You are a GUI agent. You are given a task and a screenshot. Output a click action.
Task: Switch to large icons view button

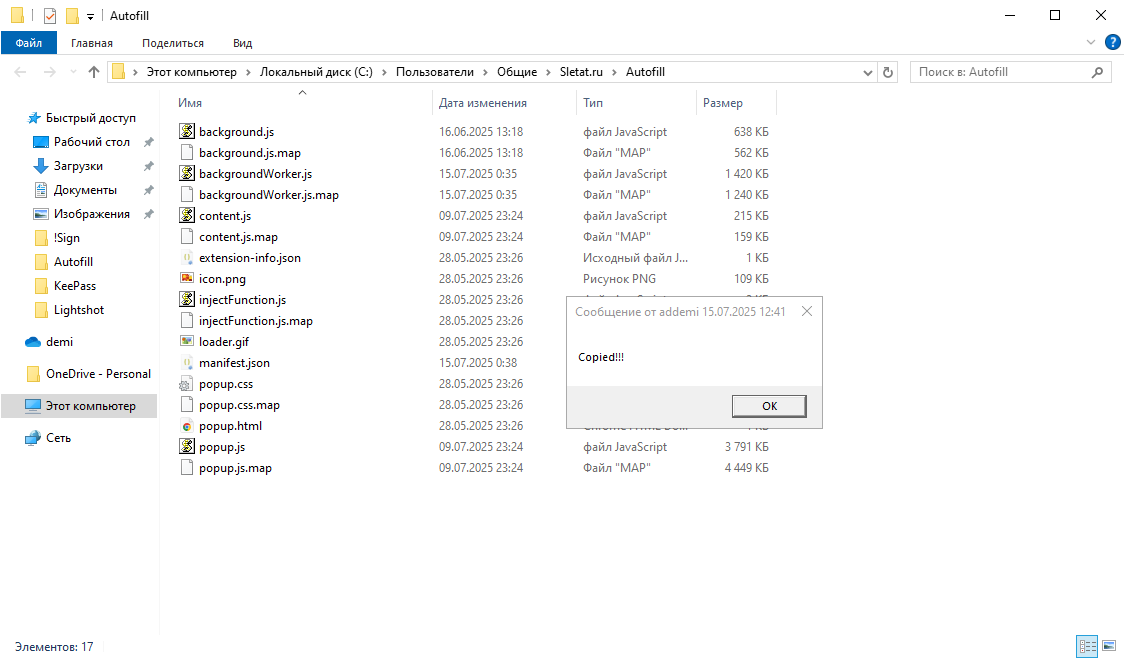tap(1107, 647)
